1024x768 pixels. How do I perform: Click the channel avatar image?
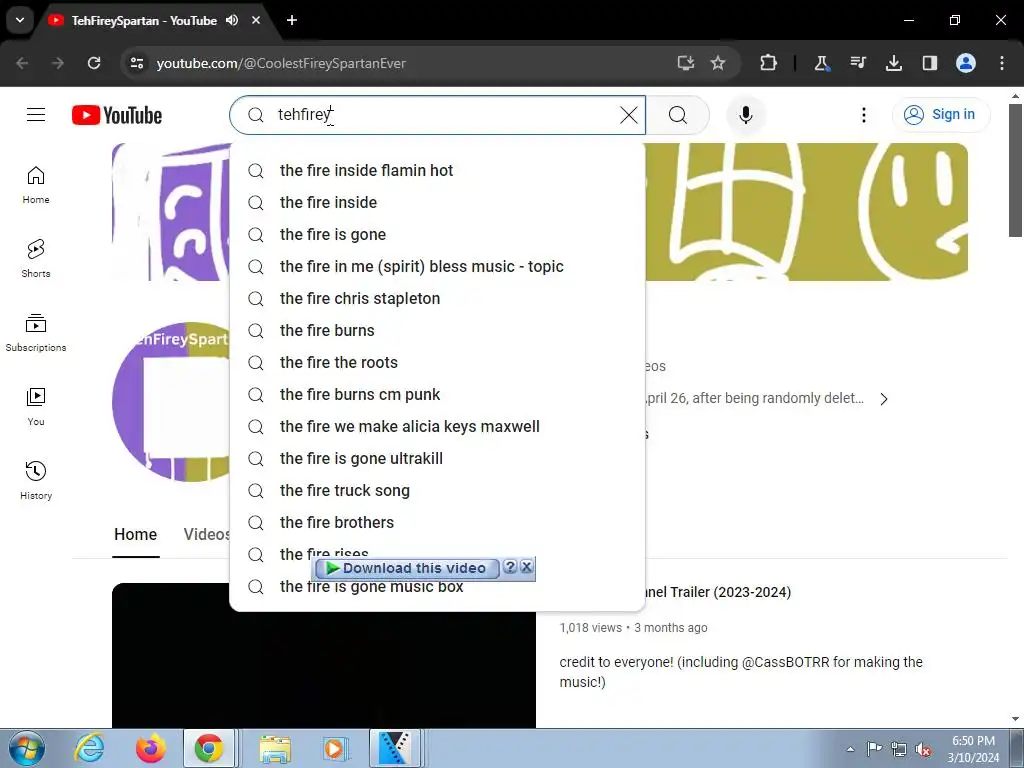coord(171,402)
